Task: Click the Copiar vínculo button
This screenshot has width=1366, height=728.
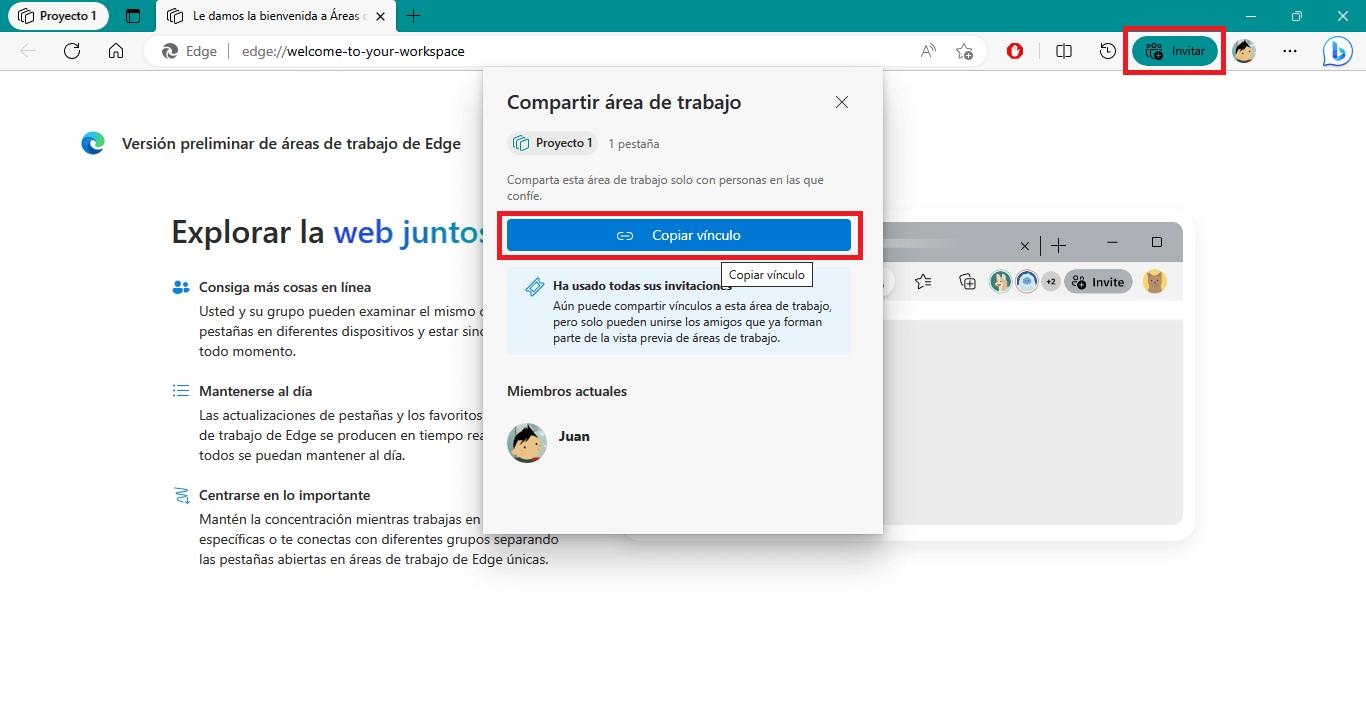Action: click(x=679, y=235)
